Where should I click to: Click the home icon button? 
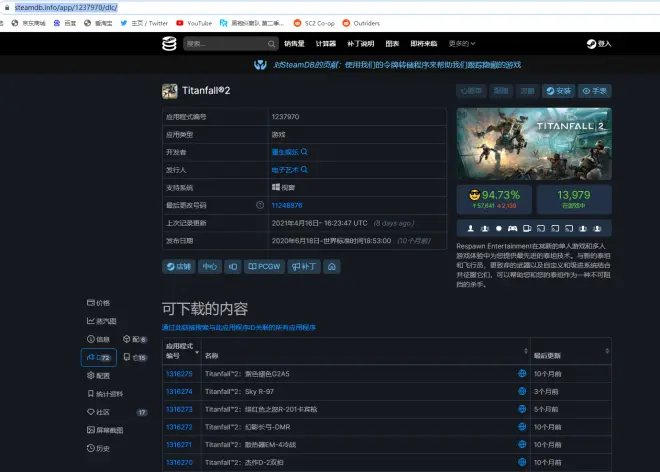tap(333, 266)
